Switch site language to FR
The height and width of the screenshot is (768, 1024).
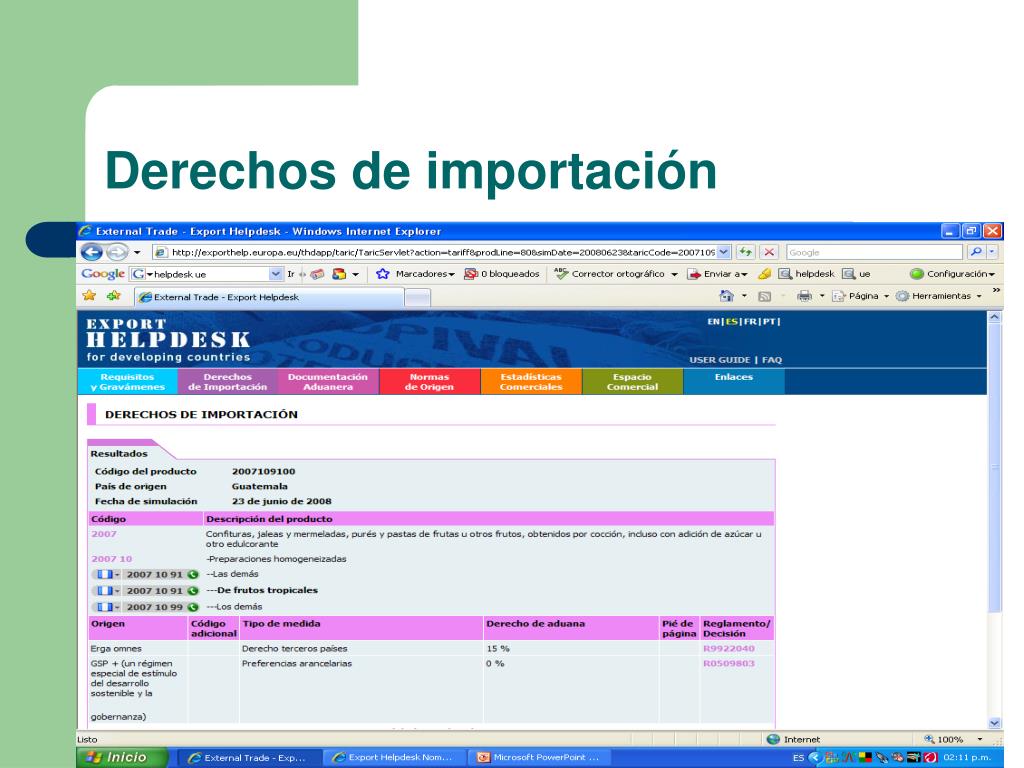(750, 321)
